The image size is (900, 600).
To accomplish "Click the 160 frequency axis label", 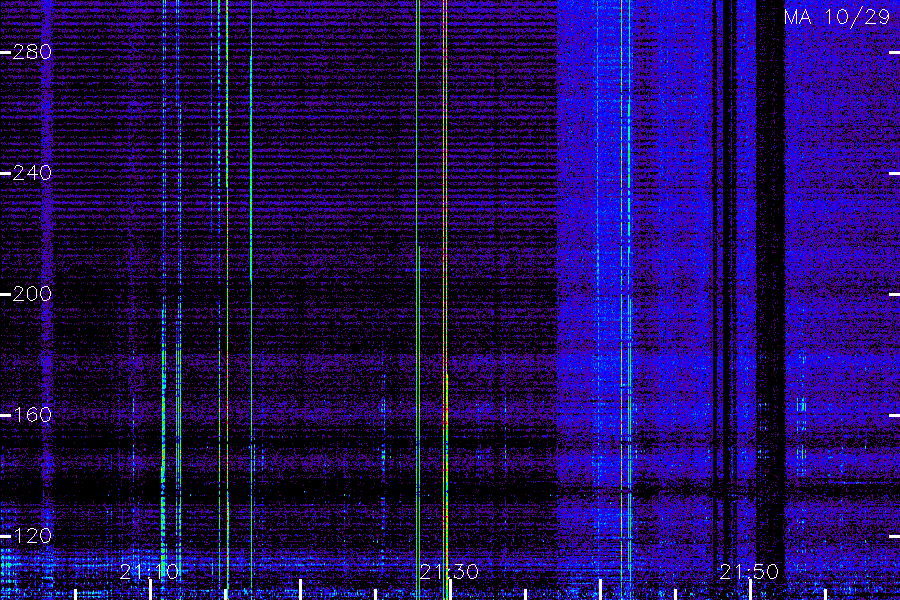I will pos(32,415).
